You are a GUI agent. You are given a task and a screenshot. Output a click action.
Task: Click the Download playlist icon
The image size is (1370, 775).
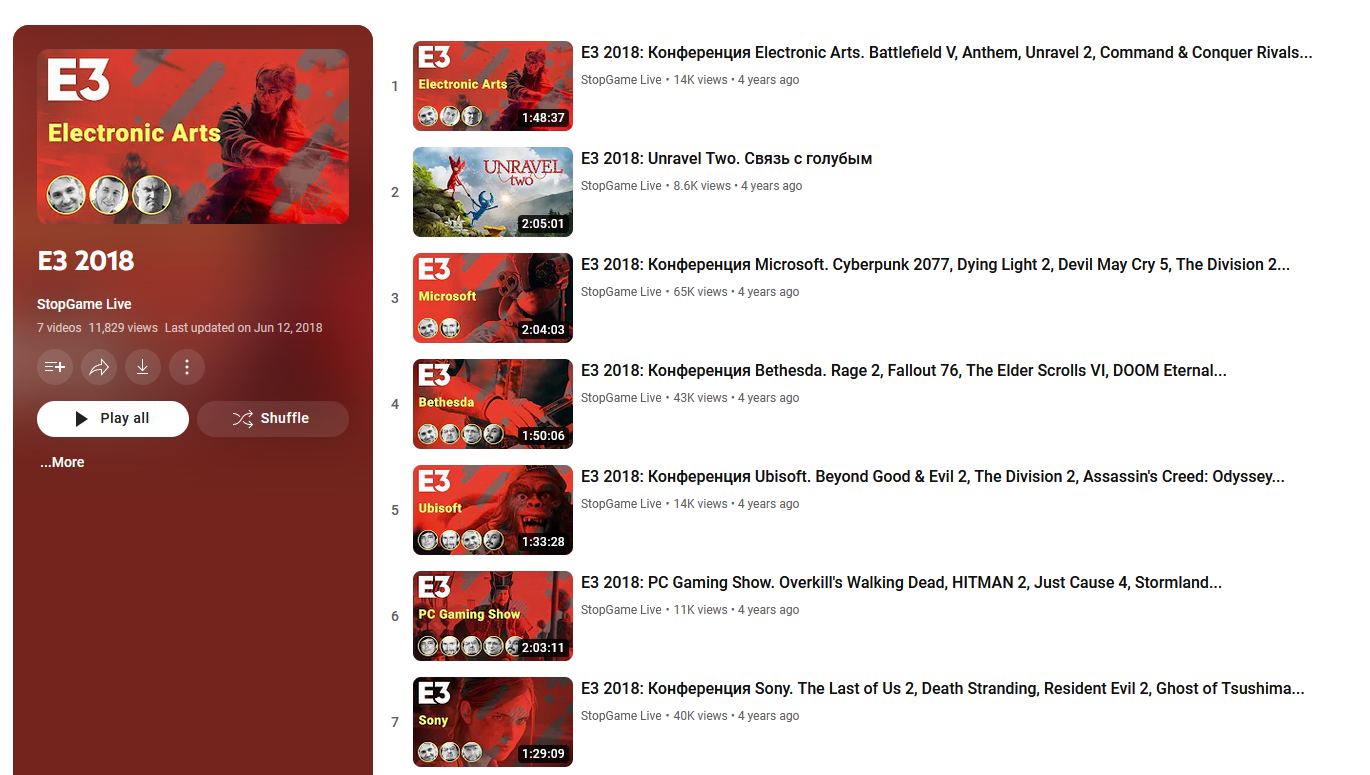pos(143,367)
